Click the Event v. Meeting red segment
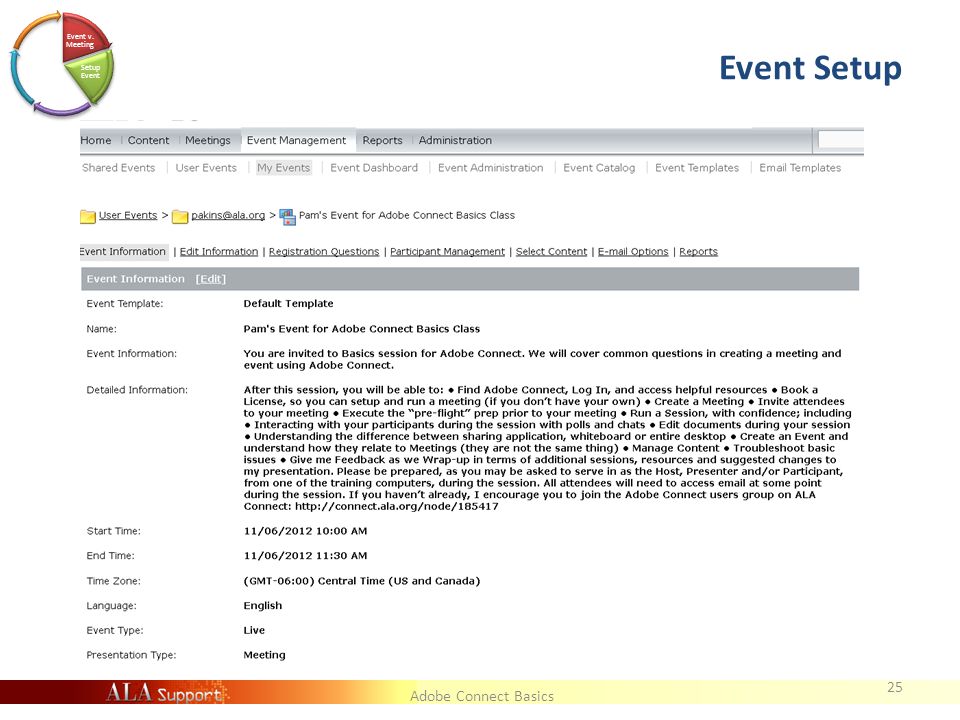Image resolution: width=960 pixels, height=720 pixels. pyautogui.click(x=84, y=38)
